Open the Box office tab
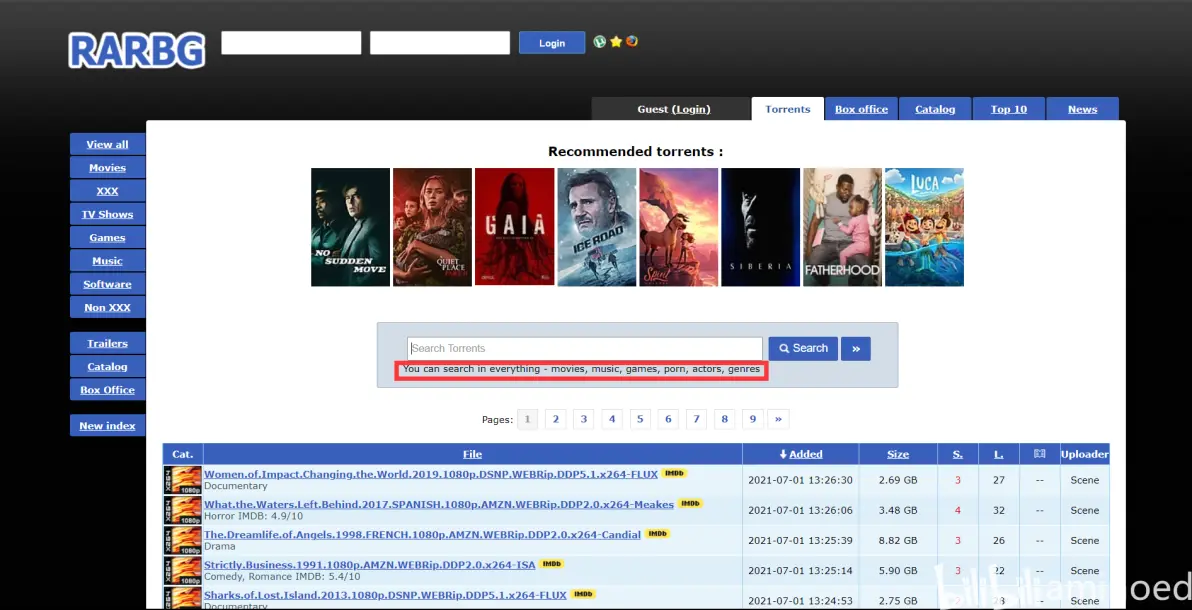Image resolution: width=1192 pixels, height=610 pixels. point(861,109)
